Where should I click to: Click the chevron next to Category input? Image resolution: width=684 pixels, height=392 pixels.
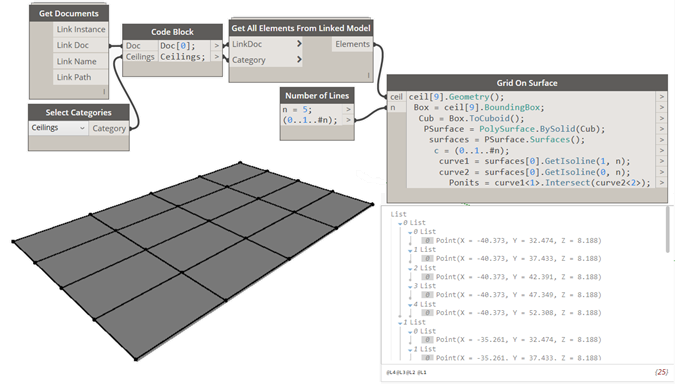pos(299,59)
